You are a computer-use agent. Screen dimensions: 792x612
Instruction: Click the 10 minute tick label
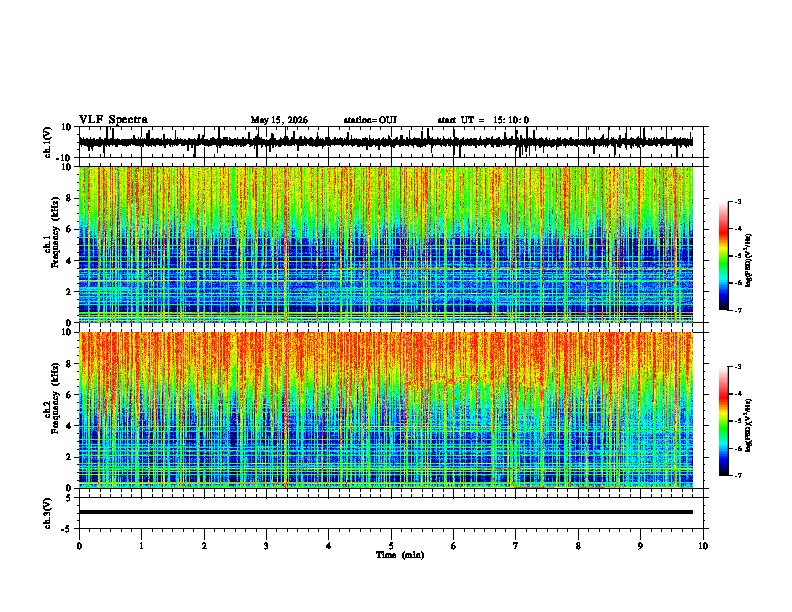click(703, 546)
